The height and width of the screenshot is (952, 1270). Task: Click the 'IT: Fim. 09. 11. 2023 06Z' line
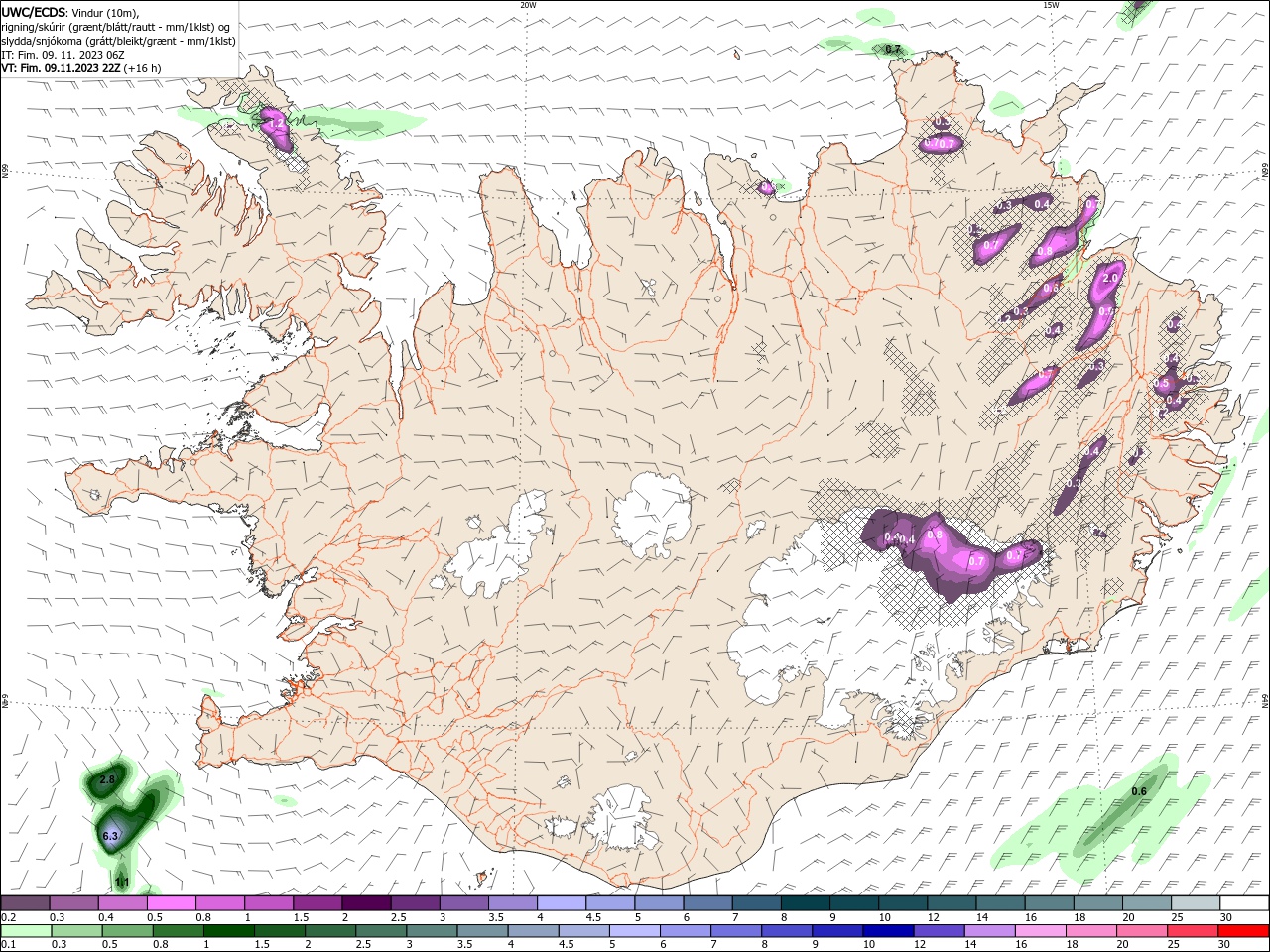pos(63,55)
